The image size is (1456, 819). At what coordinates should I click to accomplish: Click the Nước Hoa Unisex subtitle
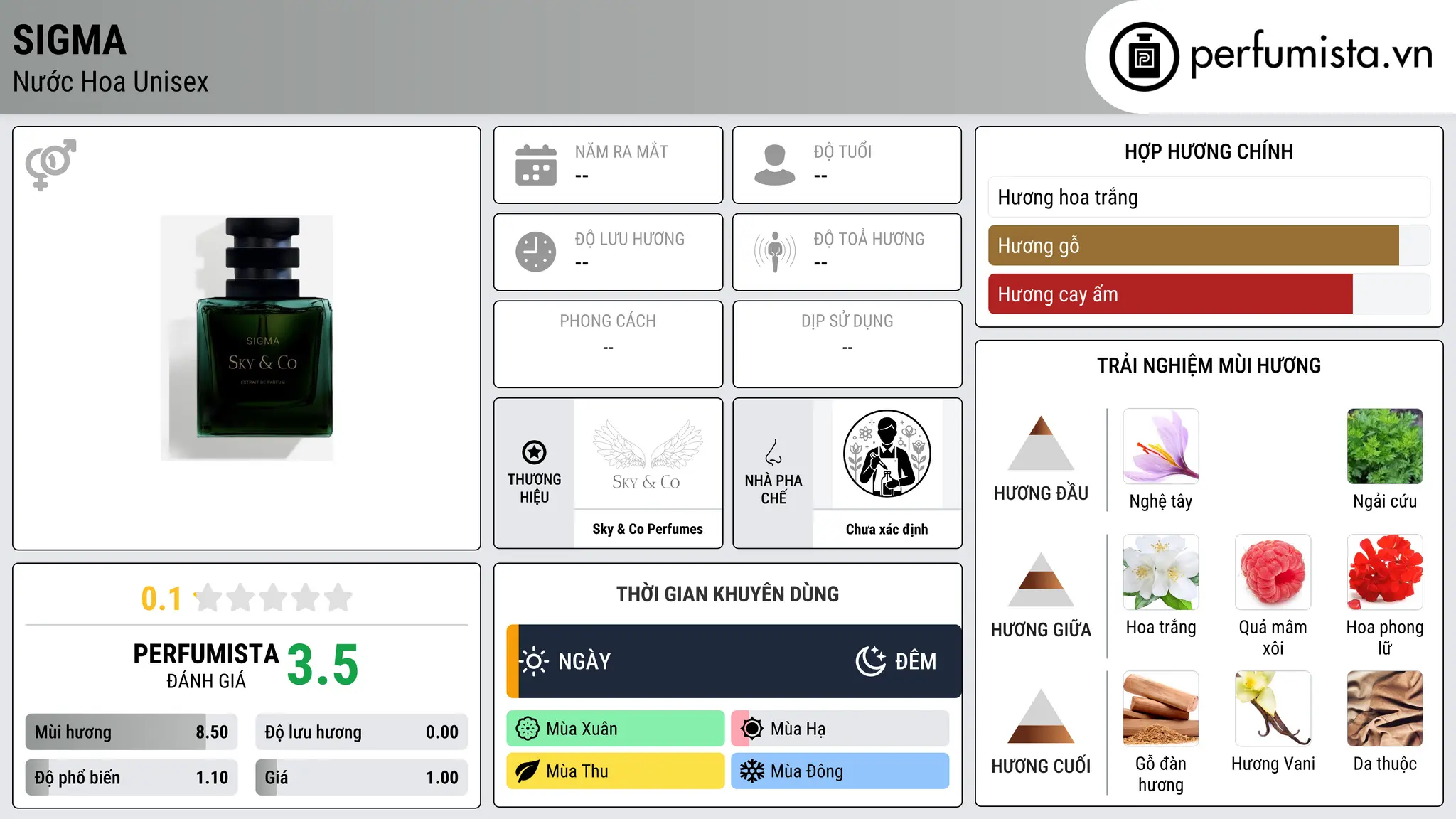pos(110,82)
